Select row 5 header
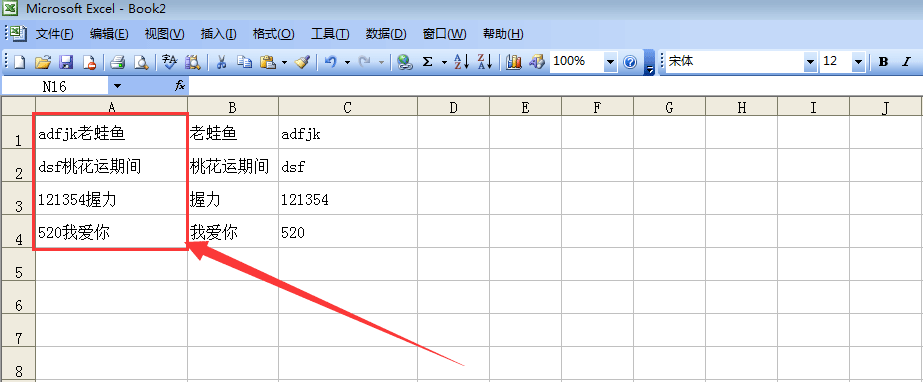 (x=18, y=264)
